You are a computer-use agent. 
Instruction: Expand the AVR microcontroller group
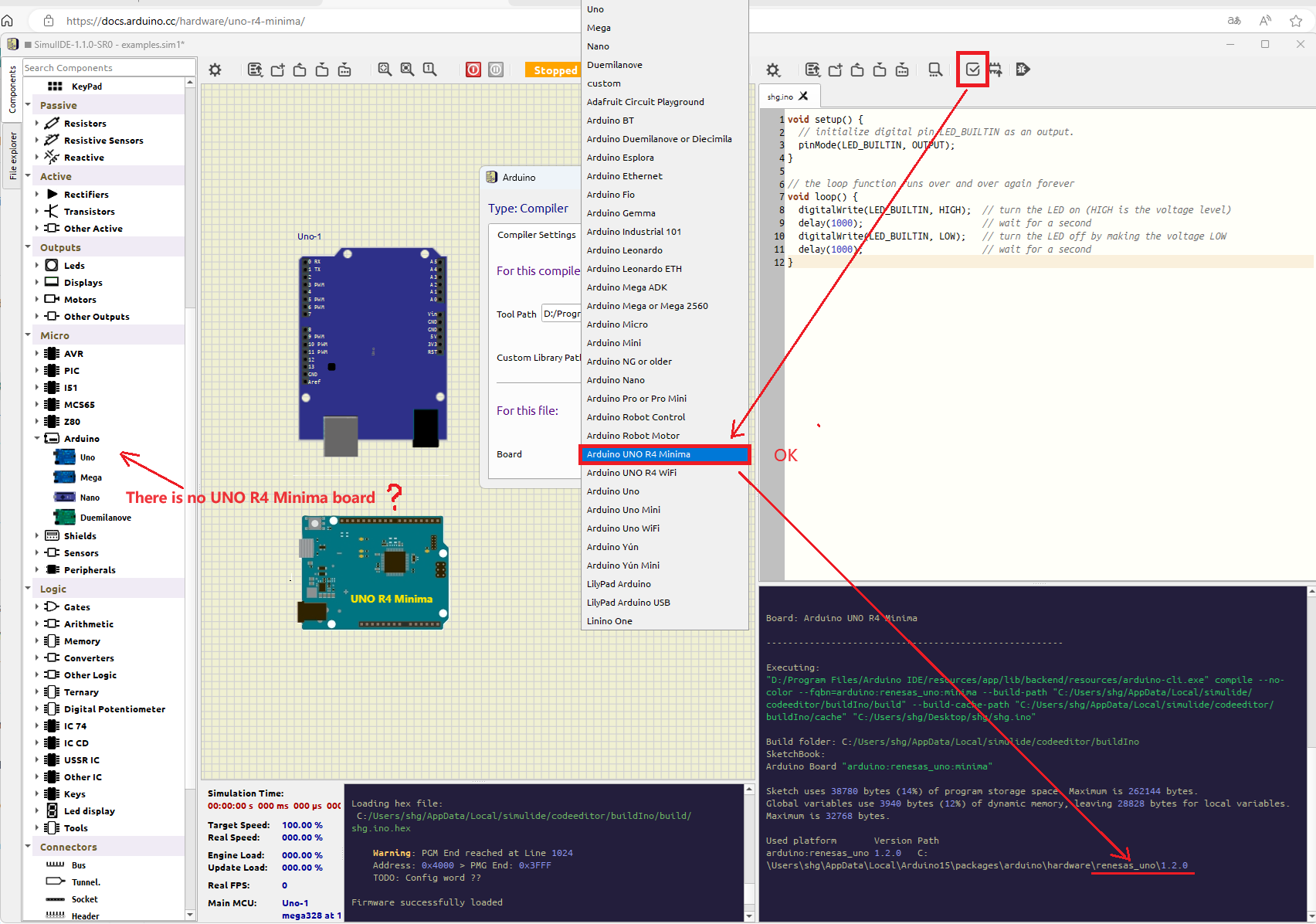[37, 353]
